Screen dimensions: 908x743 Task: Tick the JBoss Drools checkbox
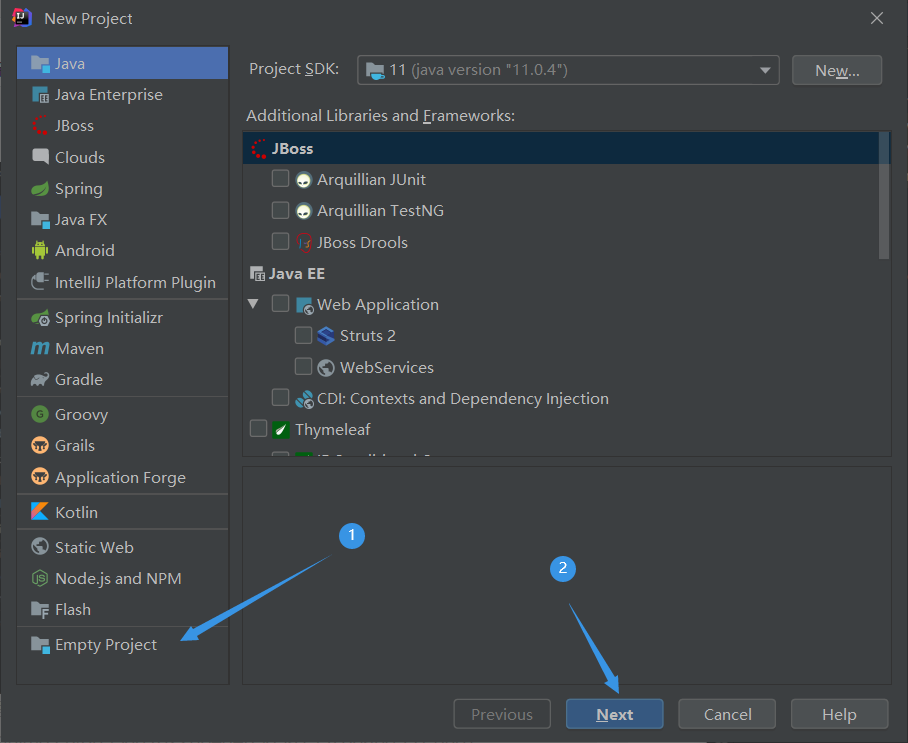click(x=280, y=241)
